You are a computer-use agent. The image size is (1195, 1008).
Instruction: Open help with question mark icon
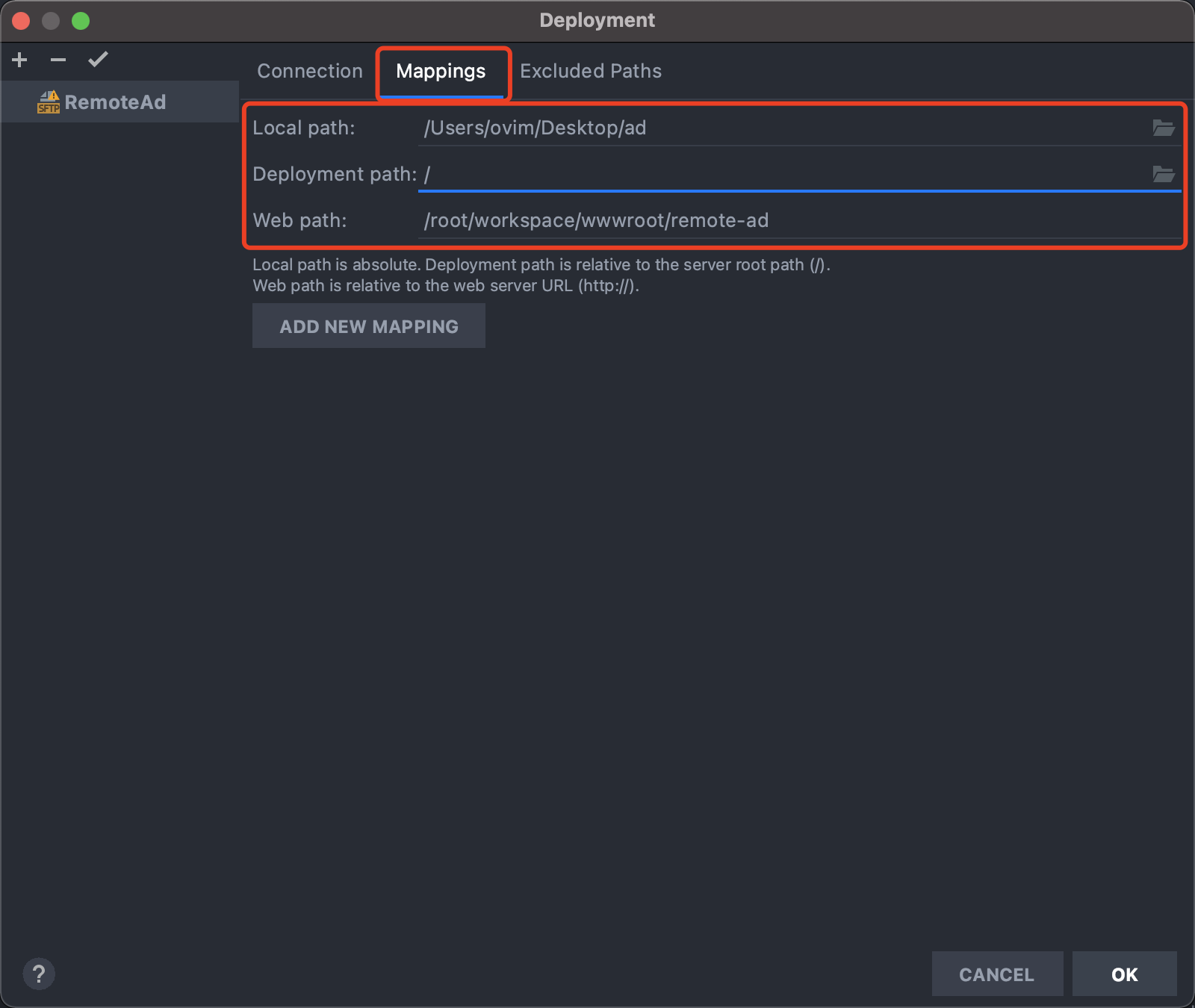pos(39,974)
